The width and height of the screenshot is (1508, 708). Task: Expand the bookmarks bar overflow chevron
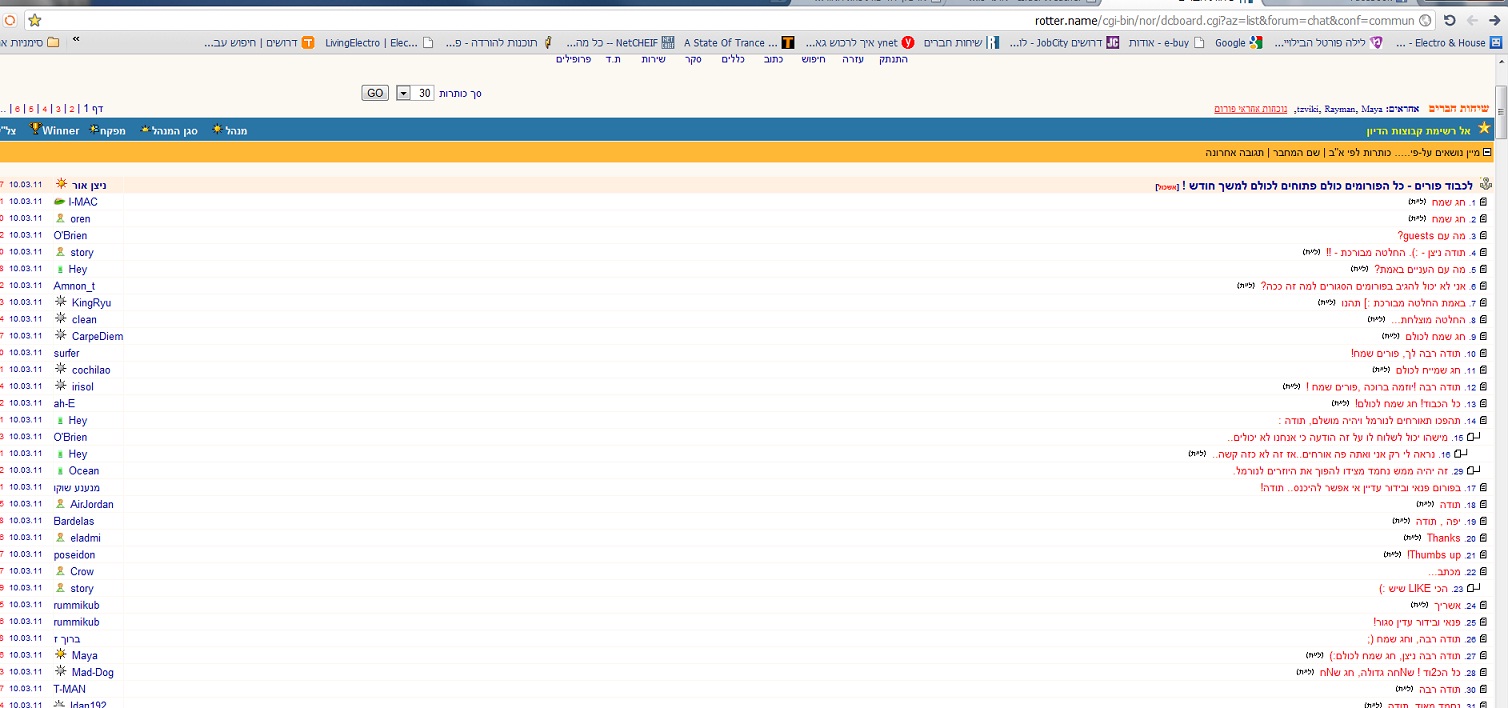76,41
